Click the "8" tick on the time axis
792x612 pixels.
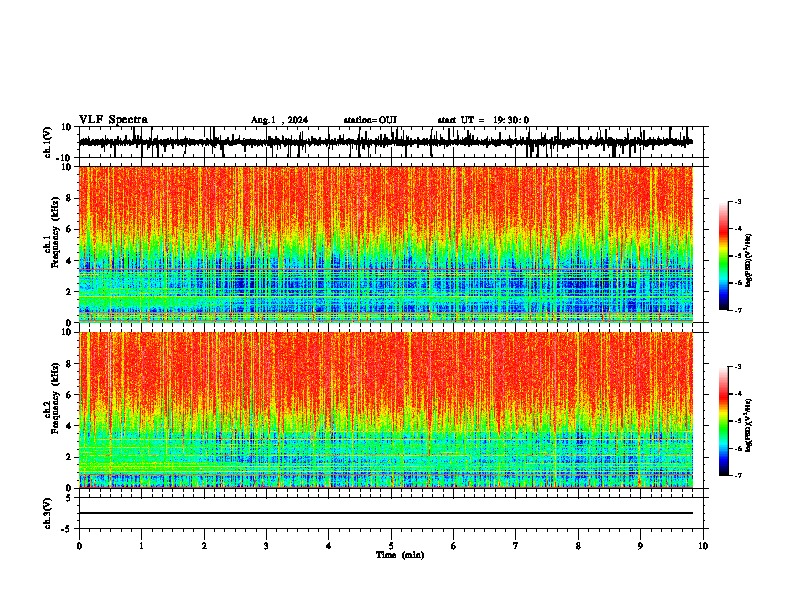tap(578, 546)
